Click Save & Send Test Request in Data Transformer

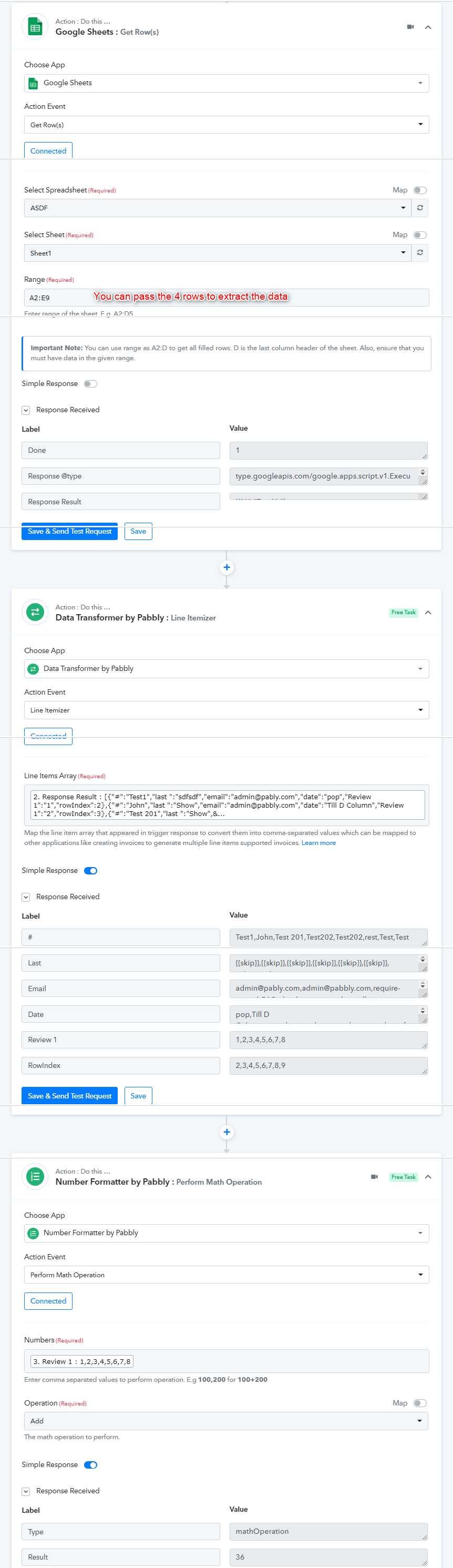click(x=70, y=1096)
